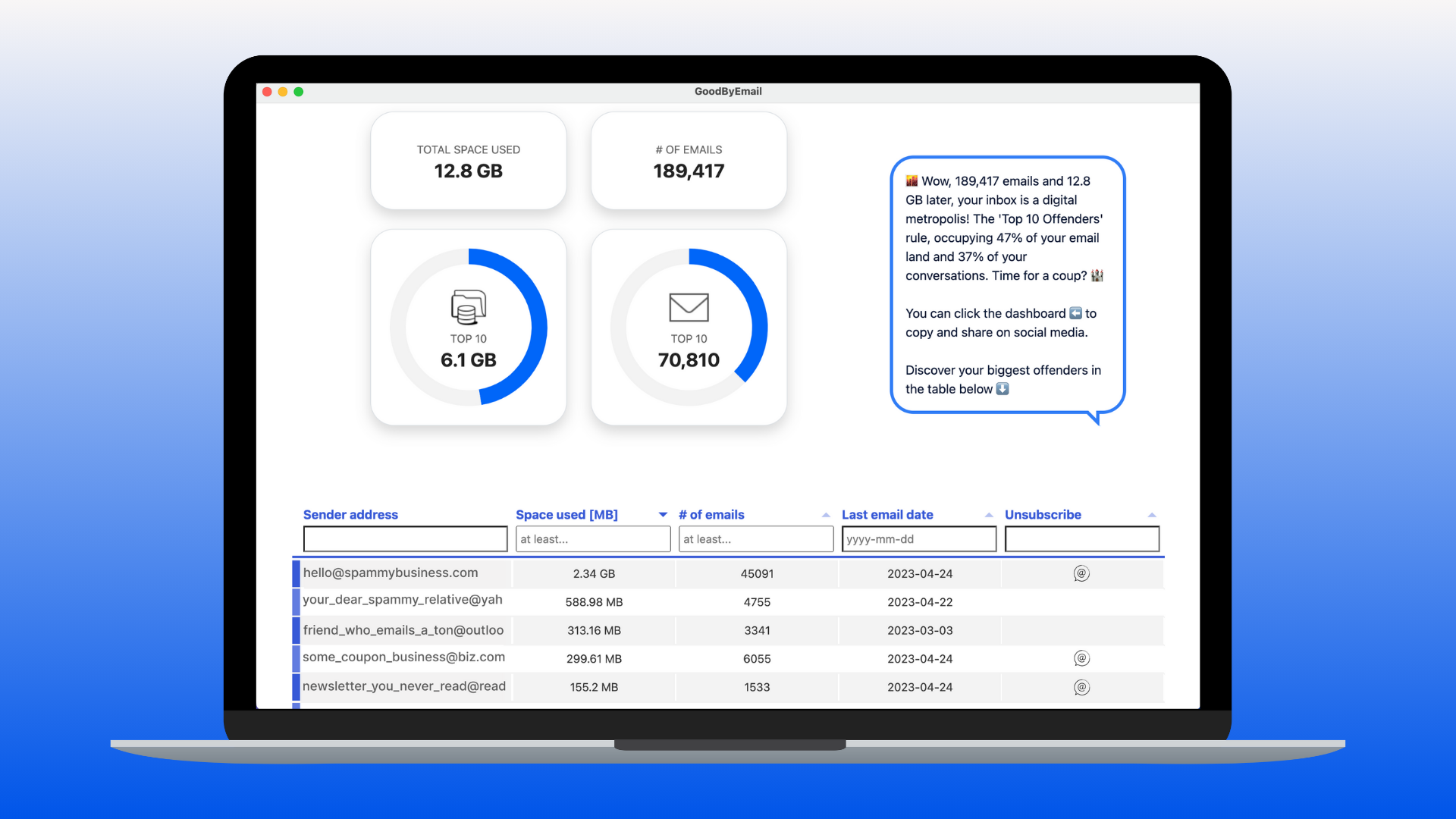Viewport: 1456px width, 819px height.
Task: Click the Total Space Used 12.8 GB card
Action: click(x=468, y=161)
